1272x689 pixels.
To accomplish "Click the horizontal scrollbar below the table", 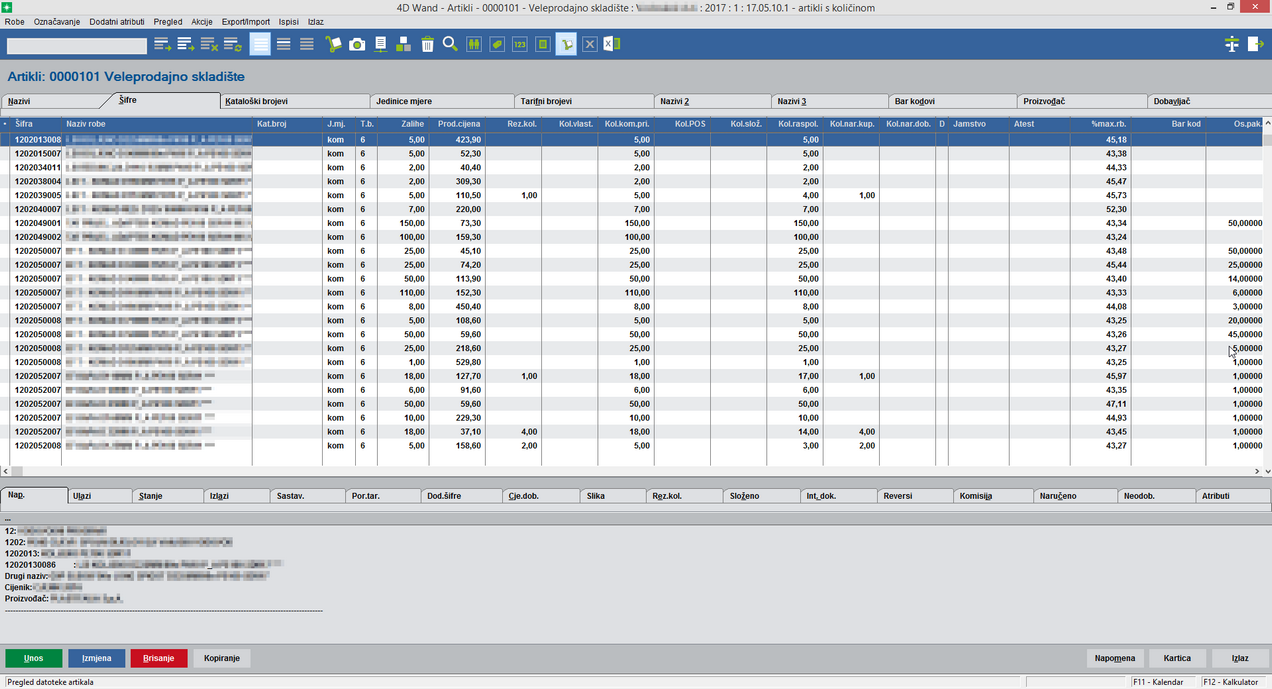I will [x=630, y=470].
